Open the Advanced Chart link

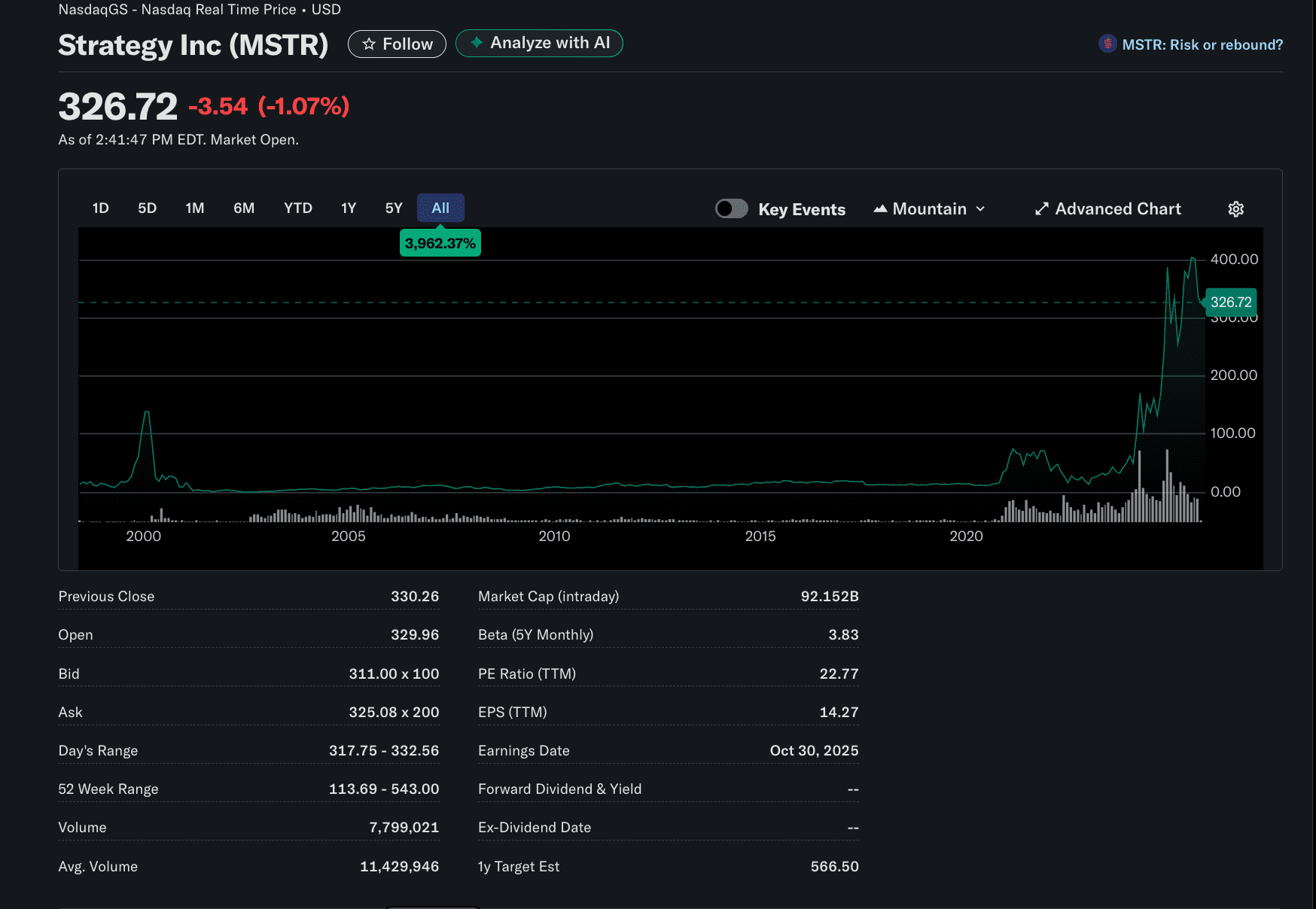[1117, 209]
